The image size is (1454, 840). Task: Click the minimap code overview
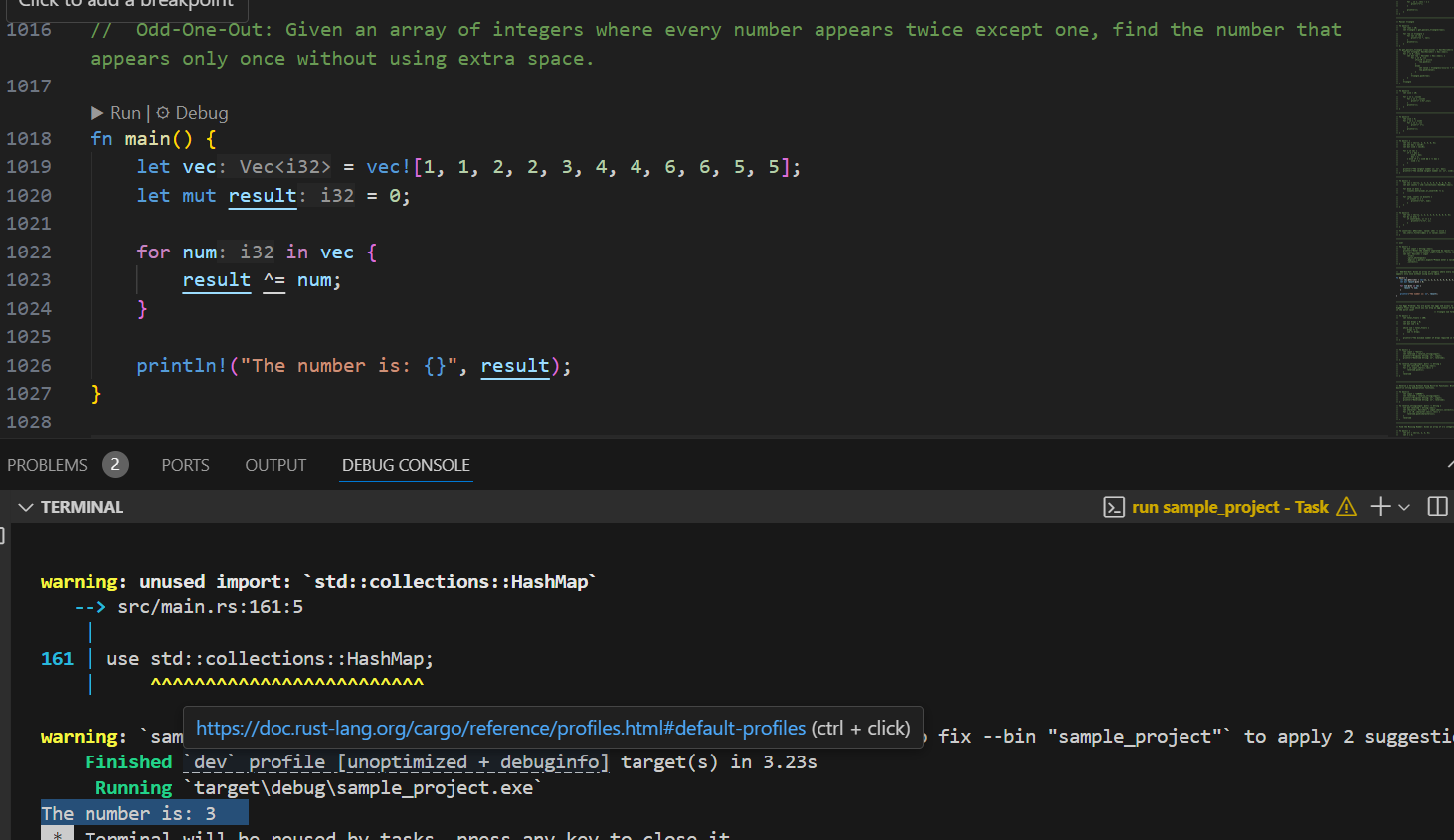[x=1422, y=219]
